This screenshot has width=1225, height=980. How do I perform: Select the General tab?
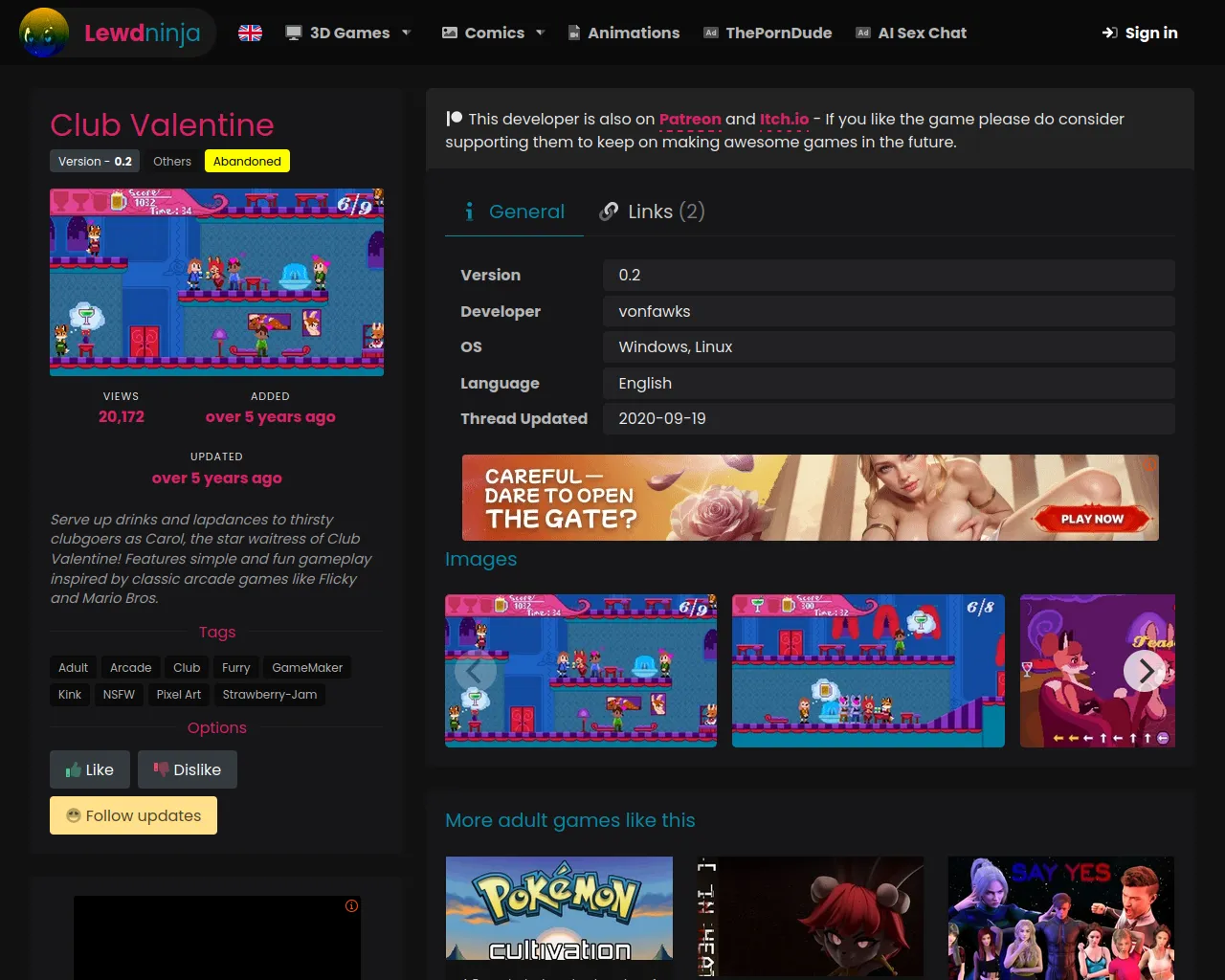pyautogui.click(x=514, y=212)
